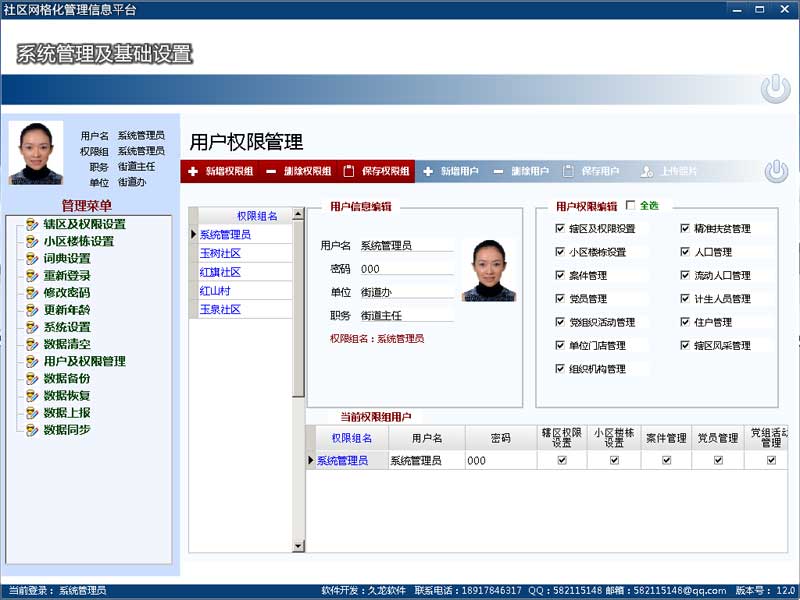Open 数据备份 text in management menu
The height and width of the screenshot is (600, 800).
(x=67, y=378)
